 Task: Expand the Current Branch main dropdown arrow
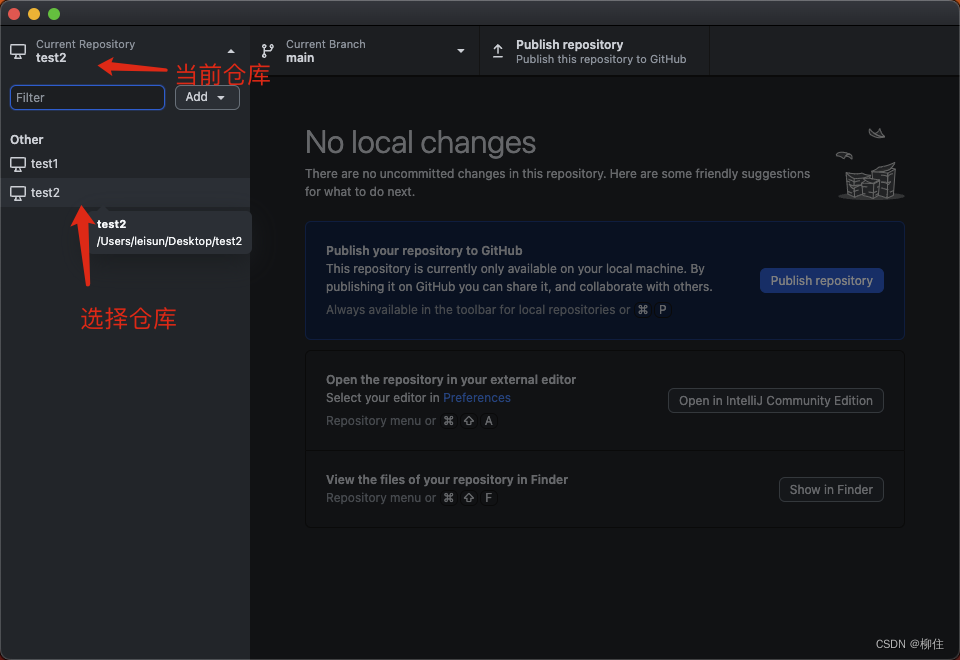(x=461, y=51)
